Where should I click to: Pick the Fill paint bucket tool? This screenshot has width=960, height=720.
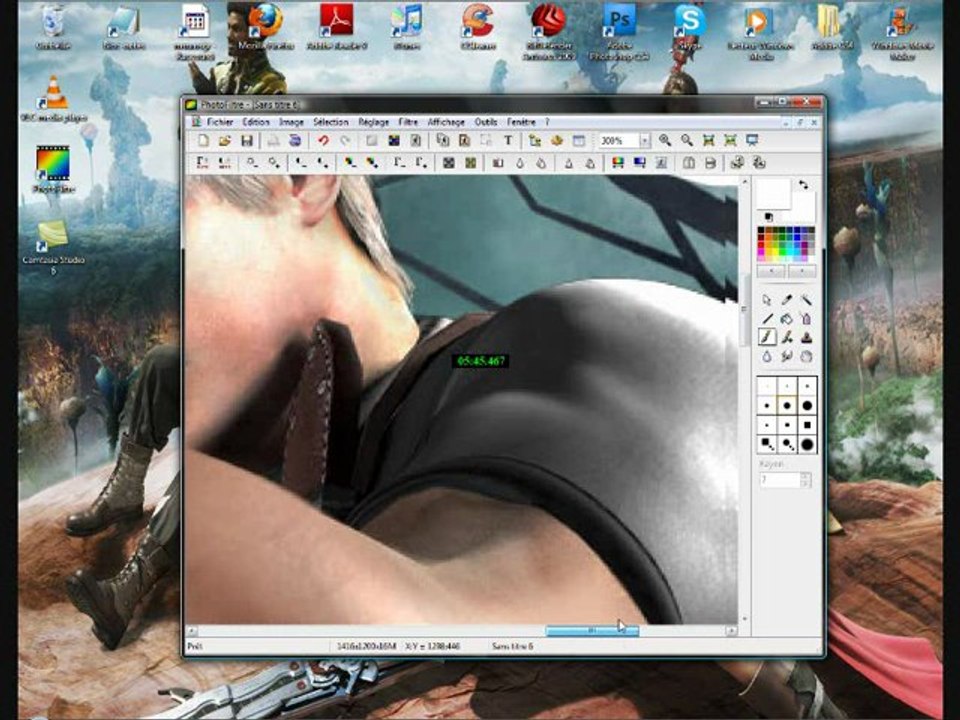pyautogui.click(x=786, y=318)
